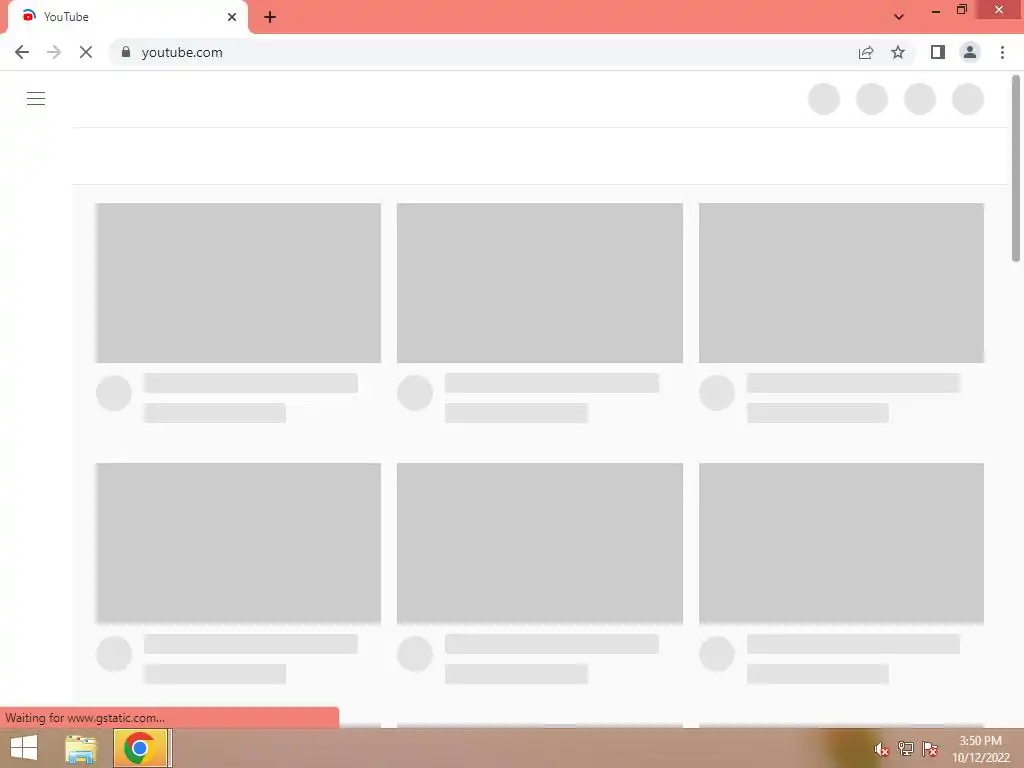This screenshot has height=768, width=1024.
Task: Restore down the Chrome window
Action: (962, 9)
